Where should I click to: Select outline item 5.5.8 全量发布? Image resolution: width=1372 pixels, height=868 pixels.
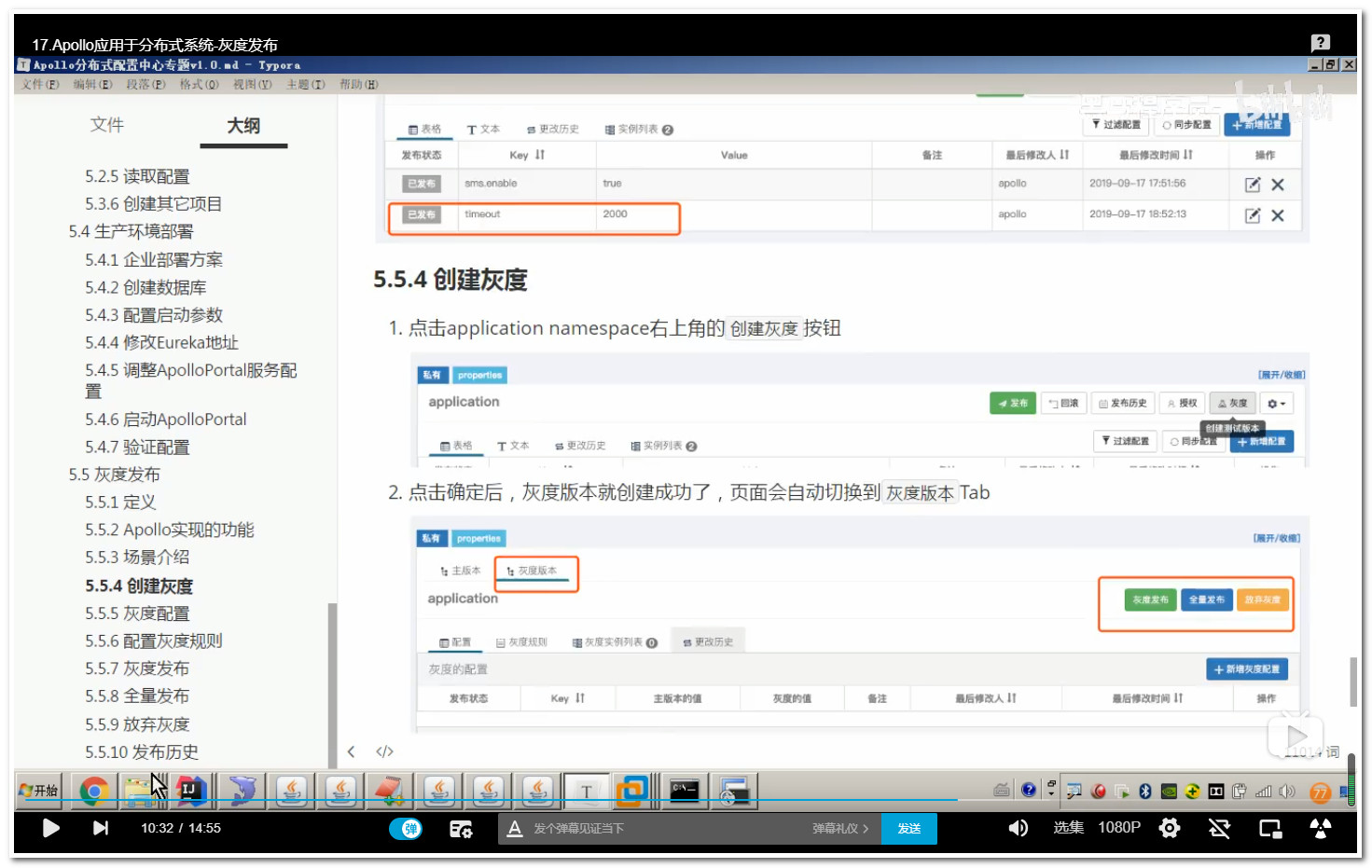point(137,696)
